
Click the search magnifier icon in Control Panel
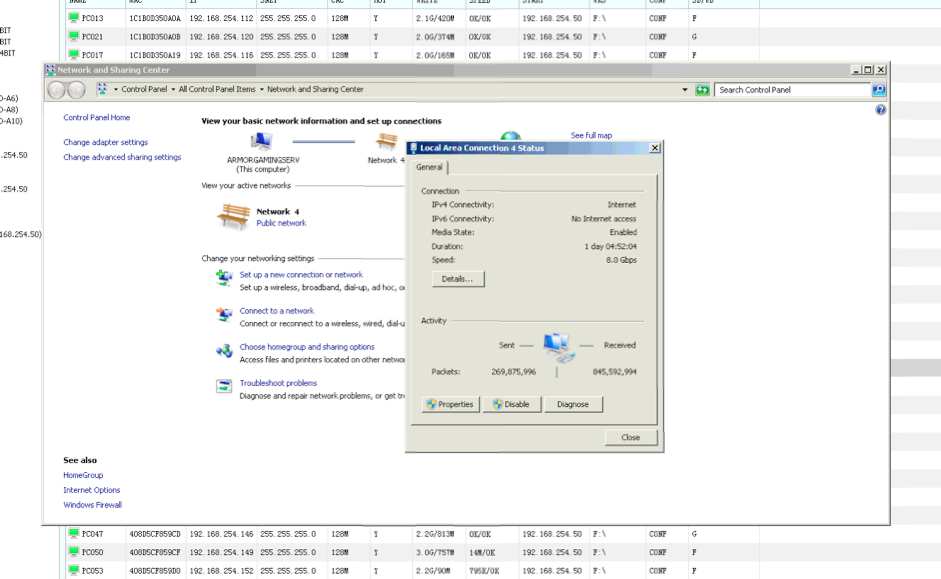(x=878, y=90)
